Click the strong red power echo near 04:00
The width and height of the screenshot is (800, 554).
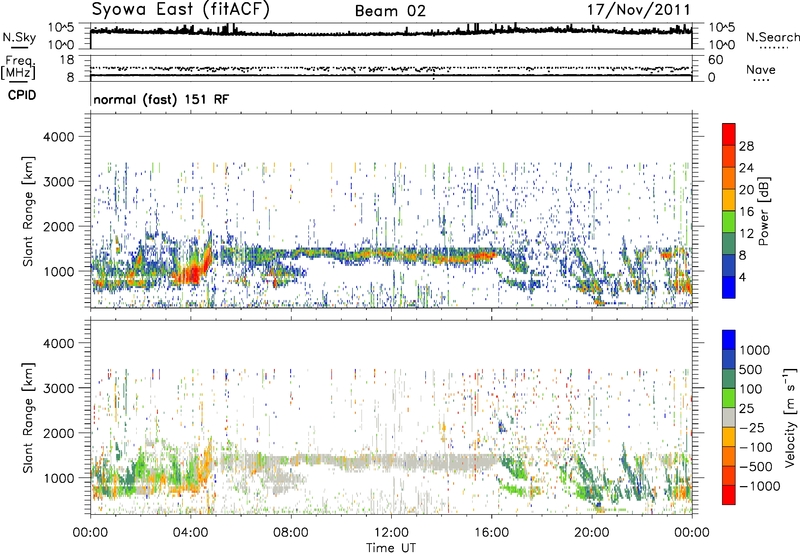(x=191, y=274)
